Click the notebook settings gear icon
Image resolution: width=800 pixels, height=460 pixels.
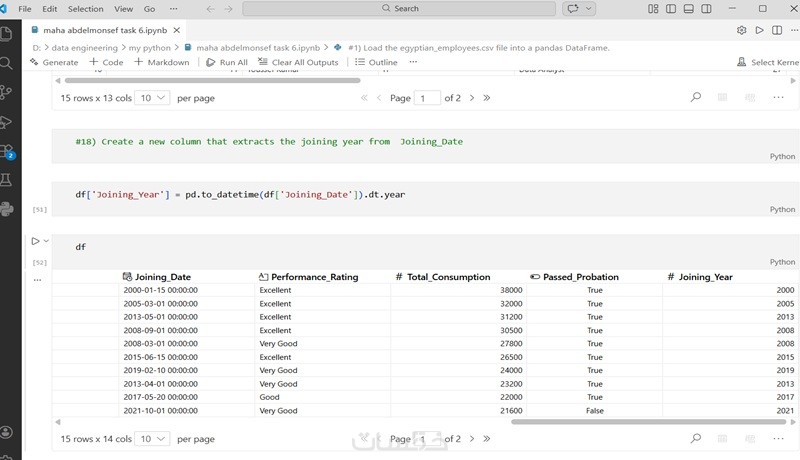741,30
